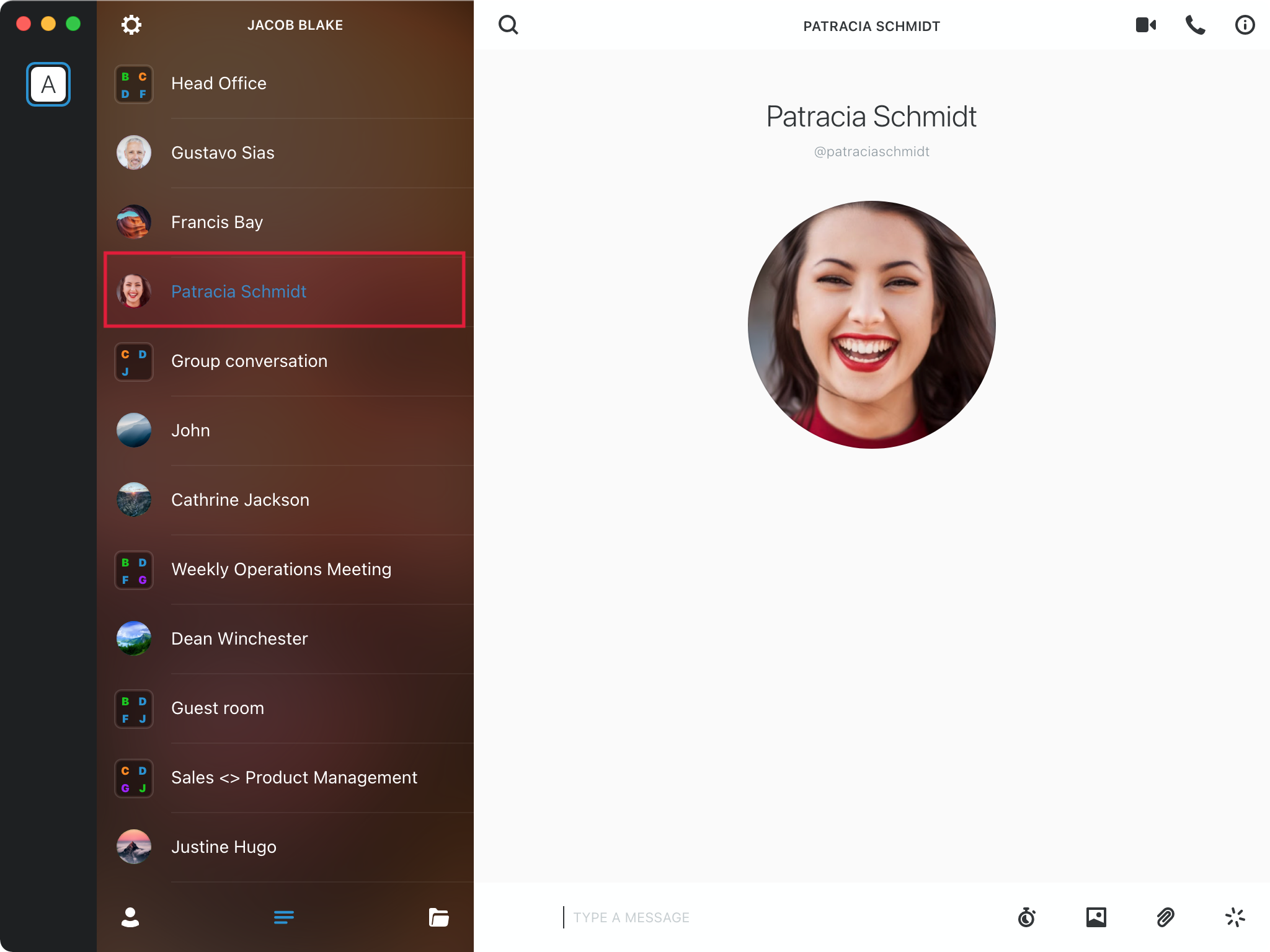Viewport: 1270px width, 952px height.
Task: Open the Guest room conversation
Action: [x=285, y=708]
